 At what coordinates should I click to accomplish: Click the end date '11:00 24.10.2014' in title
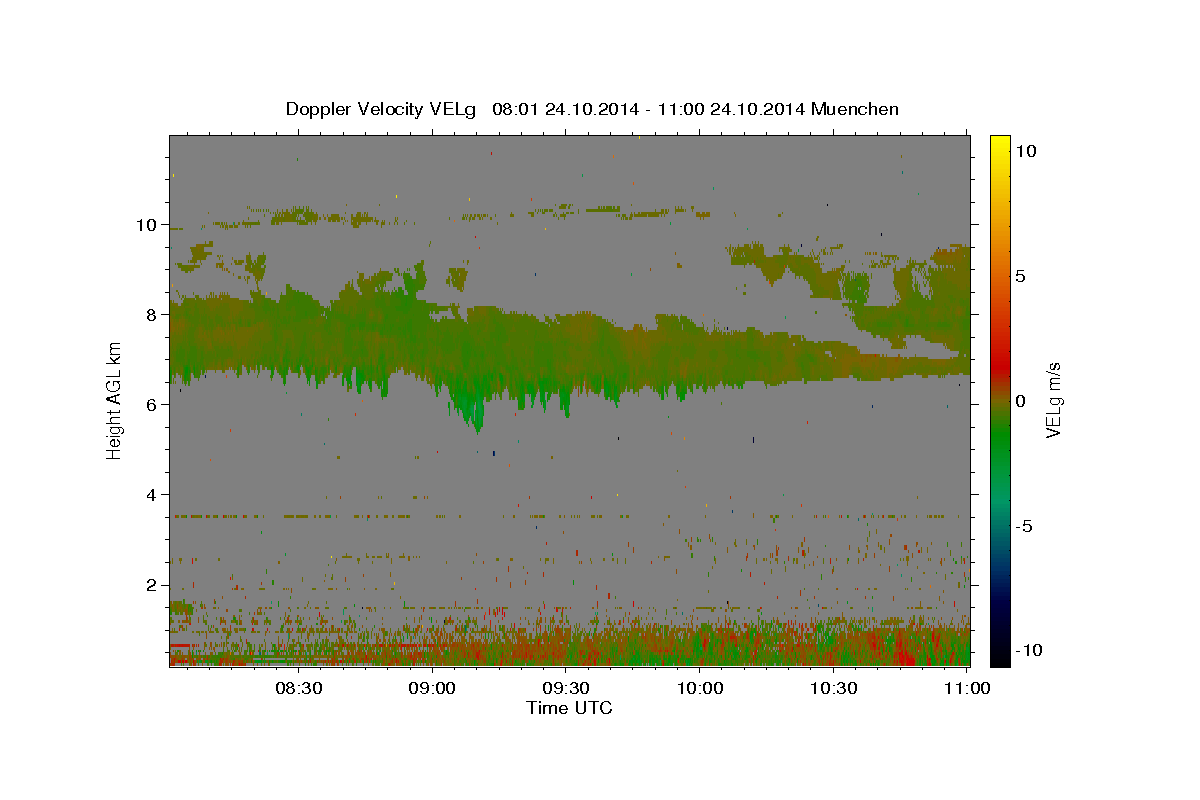733,109
